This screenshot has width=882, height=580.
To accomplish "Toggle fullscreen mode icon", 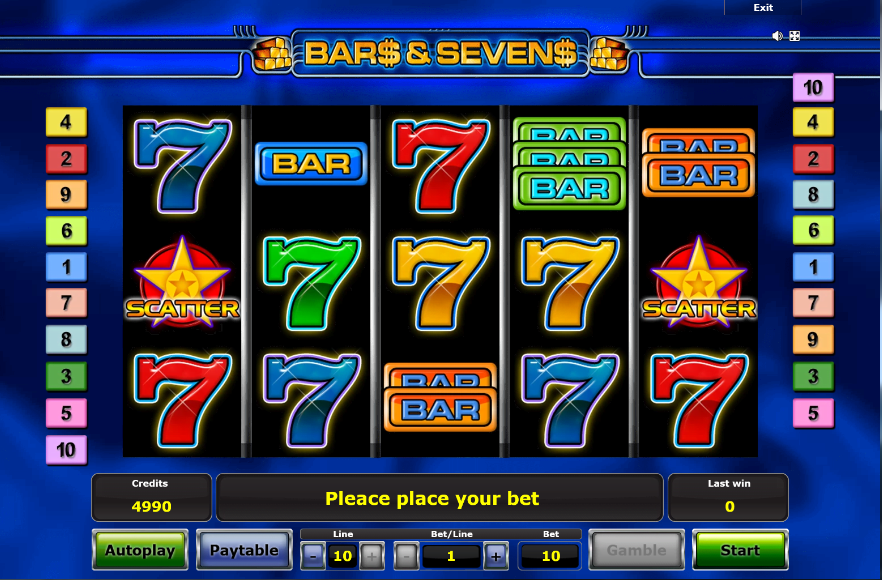I will (794, 36).
